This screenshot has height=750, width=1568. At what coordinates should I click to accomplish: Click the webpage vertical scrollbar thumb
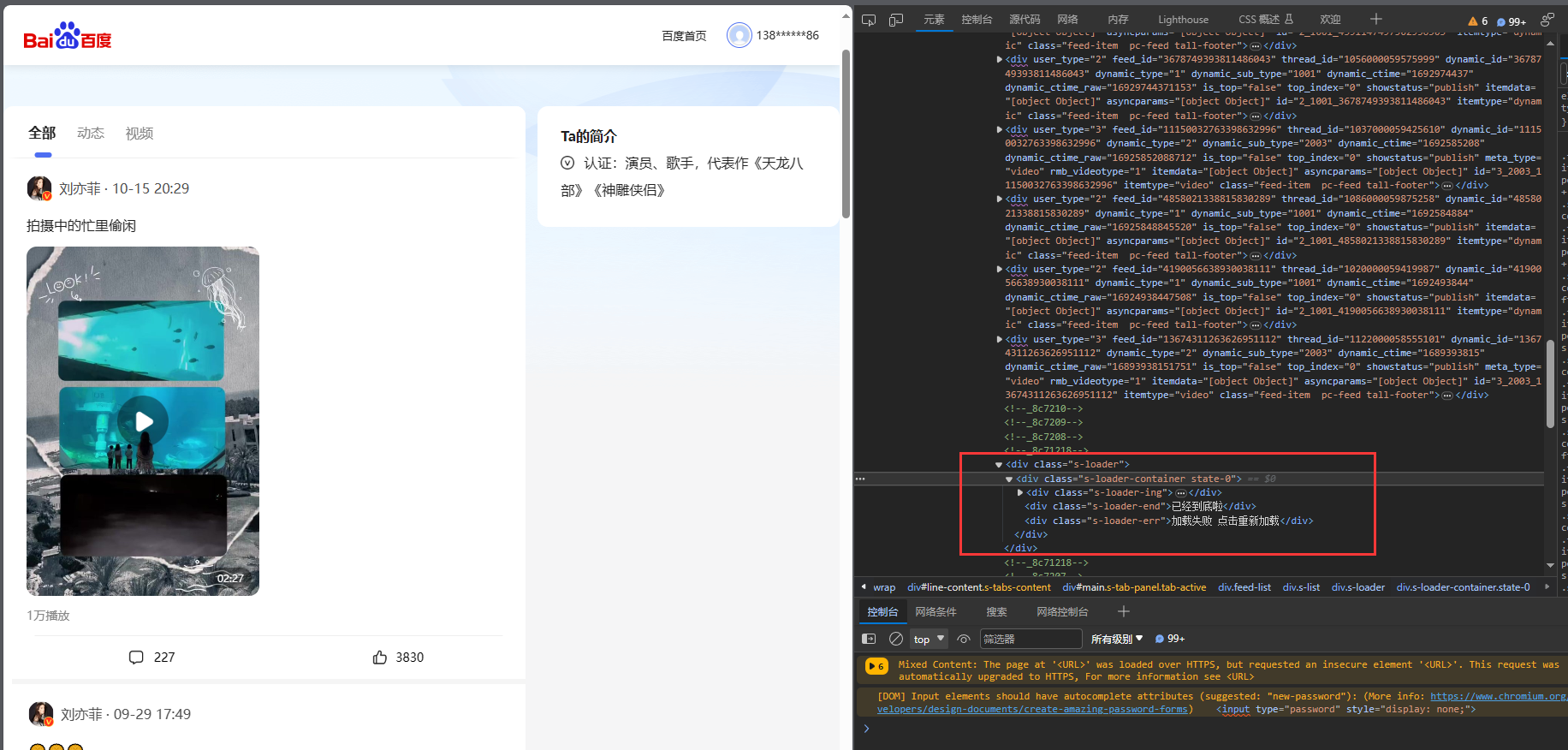tap(846, 133)
